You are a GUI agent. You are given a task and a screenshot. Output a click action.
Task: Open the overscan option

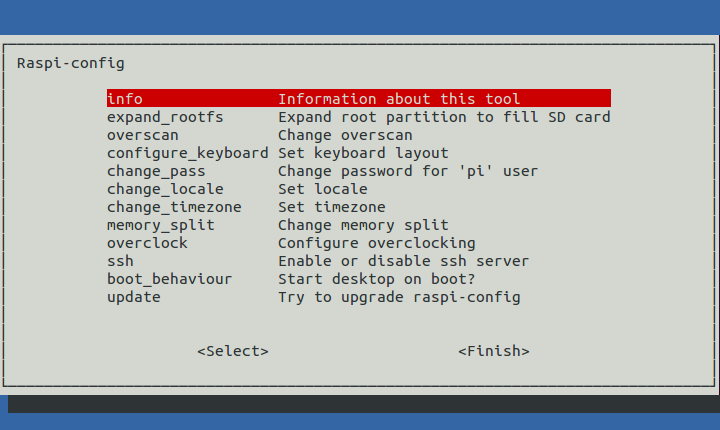click(359, 135)
